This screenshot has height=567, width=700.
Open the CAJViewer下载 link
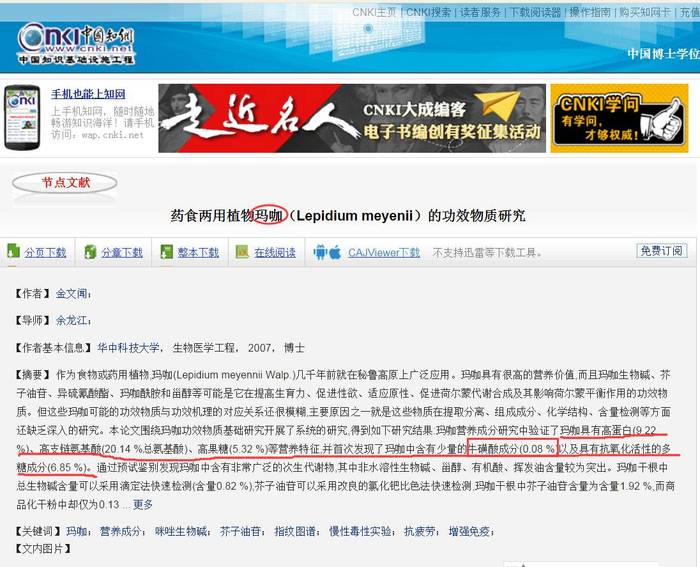coord(384,253)
